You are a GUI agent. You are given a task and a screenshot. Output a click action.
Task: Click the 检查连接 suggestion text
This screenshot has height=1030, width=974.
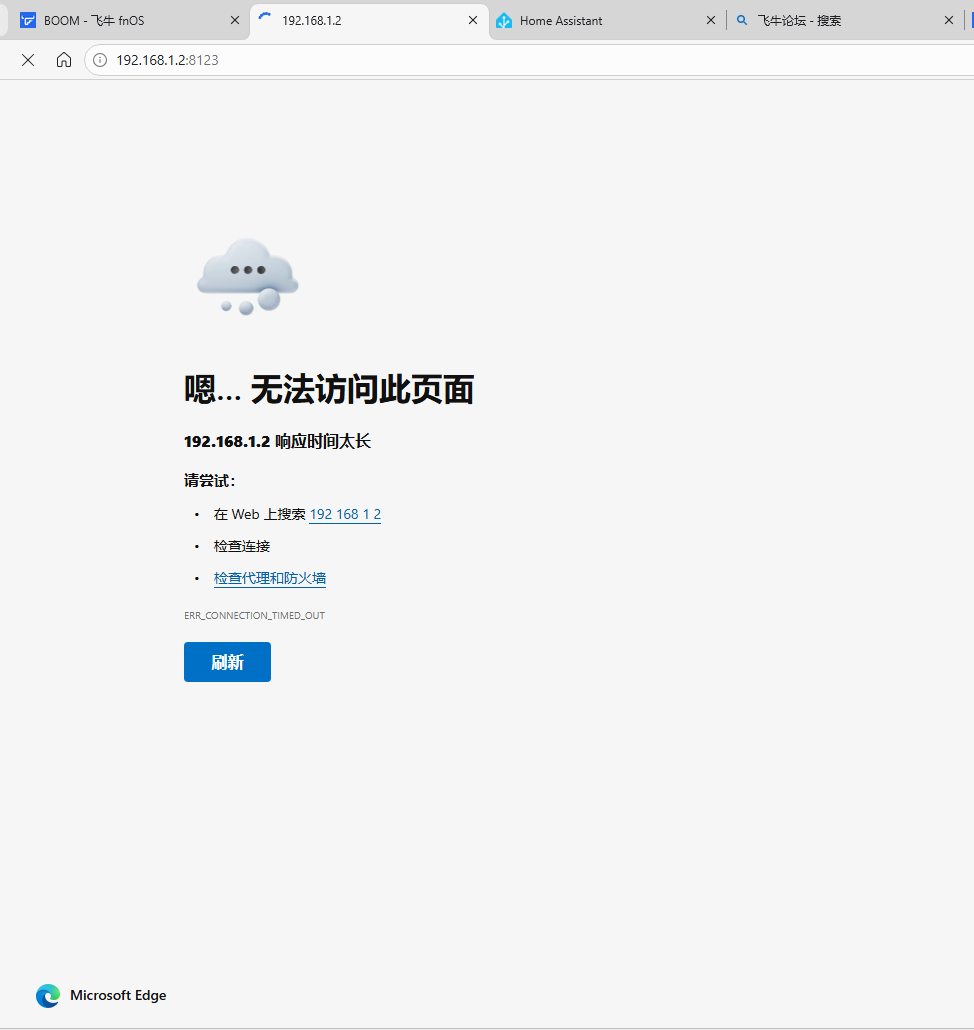point(242,547)
